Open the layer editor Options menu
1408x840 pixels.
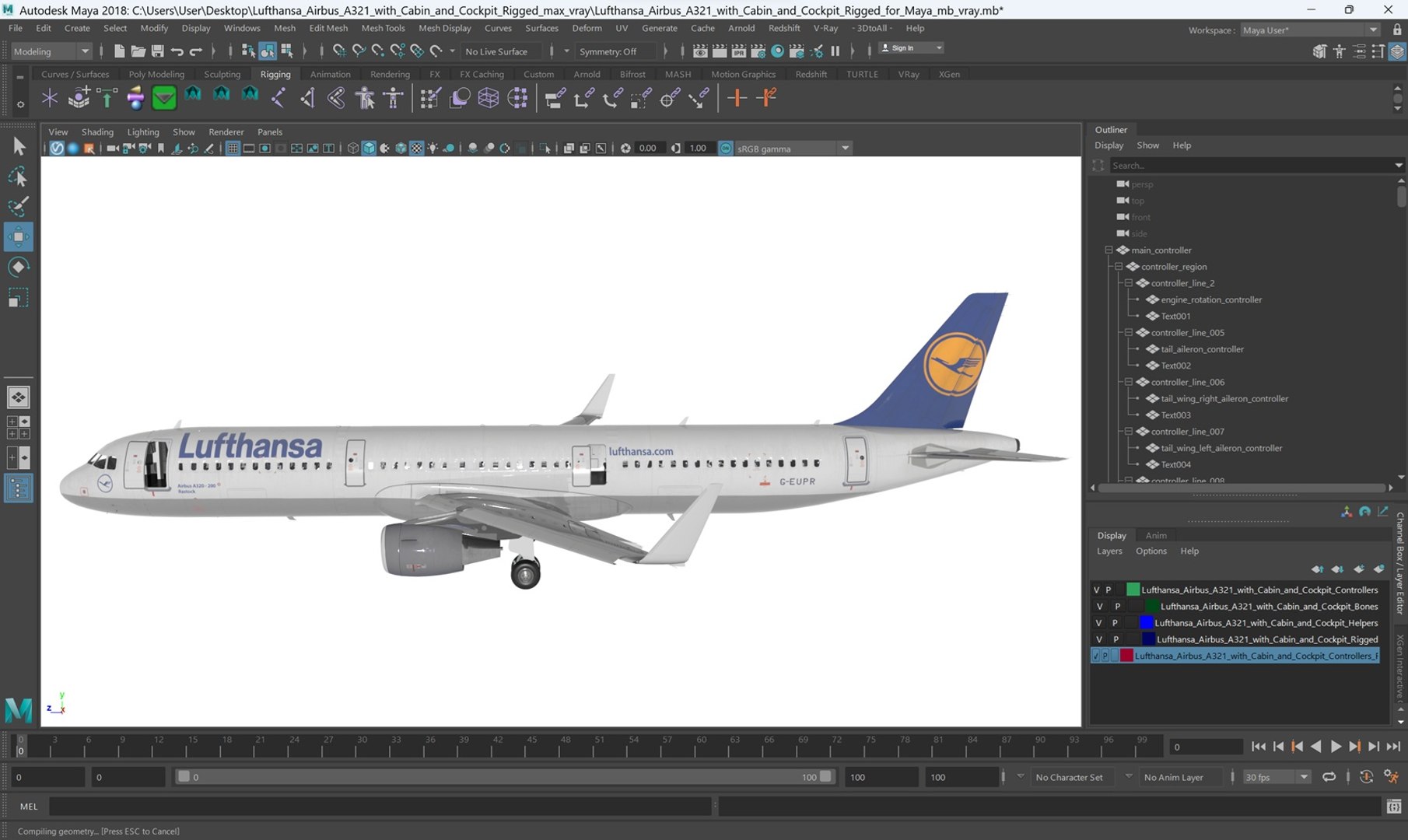tap(1151, 551)
